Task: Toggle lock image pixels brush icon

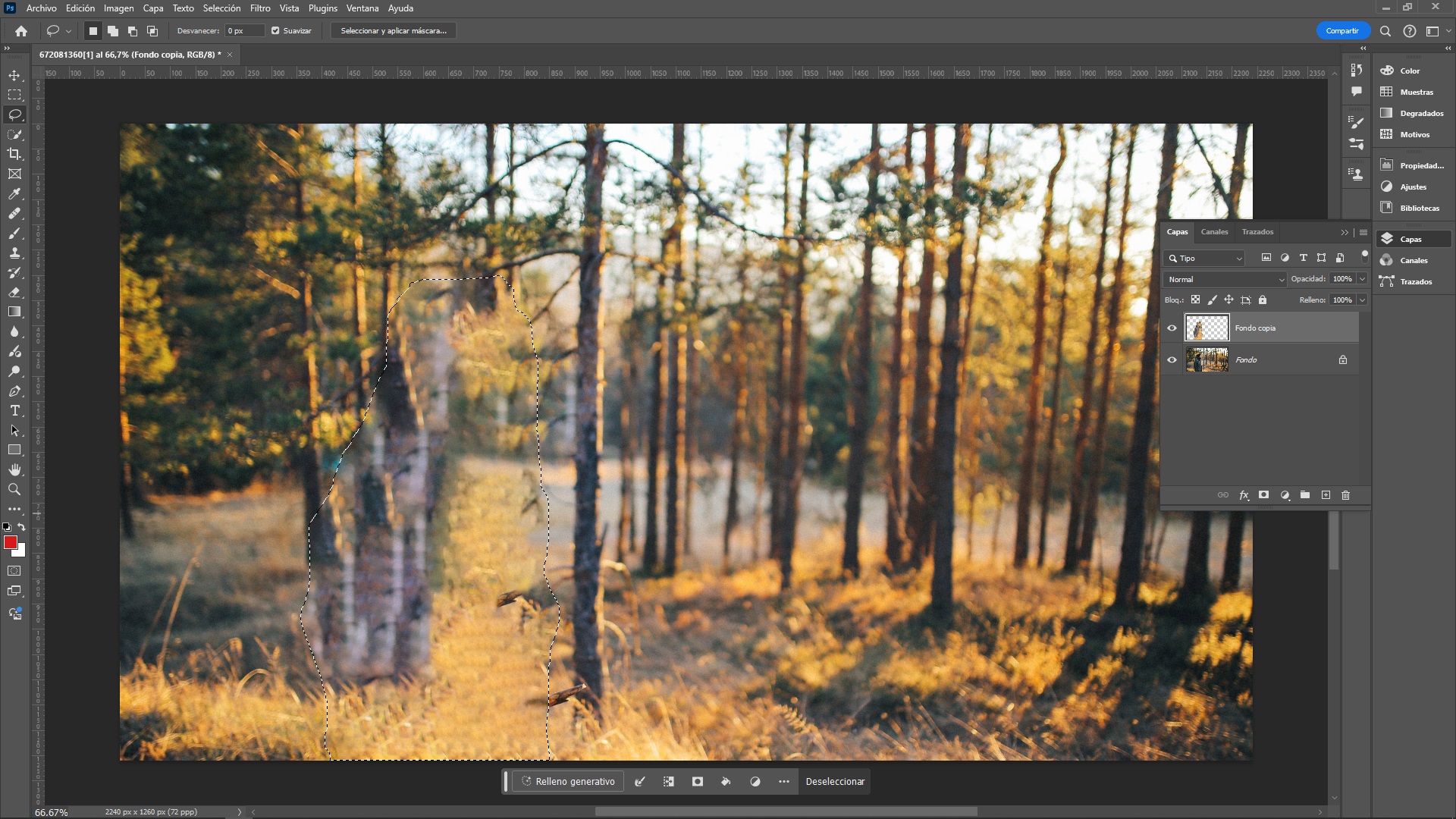Action: click(x=1212, y=300)
